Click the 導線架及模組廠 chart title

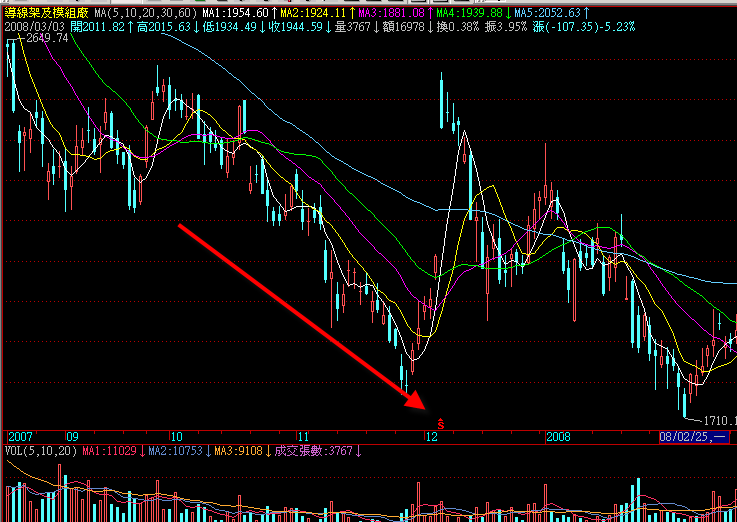46,11
